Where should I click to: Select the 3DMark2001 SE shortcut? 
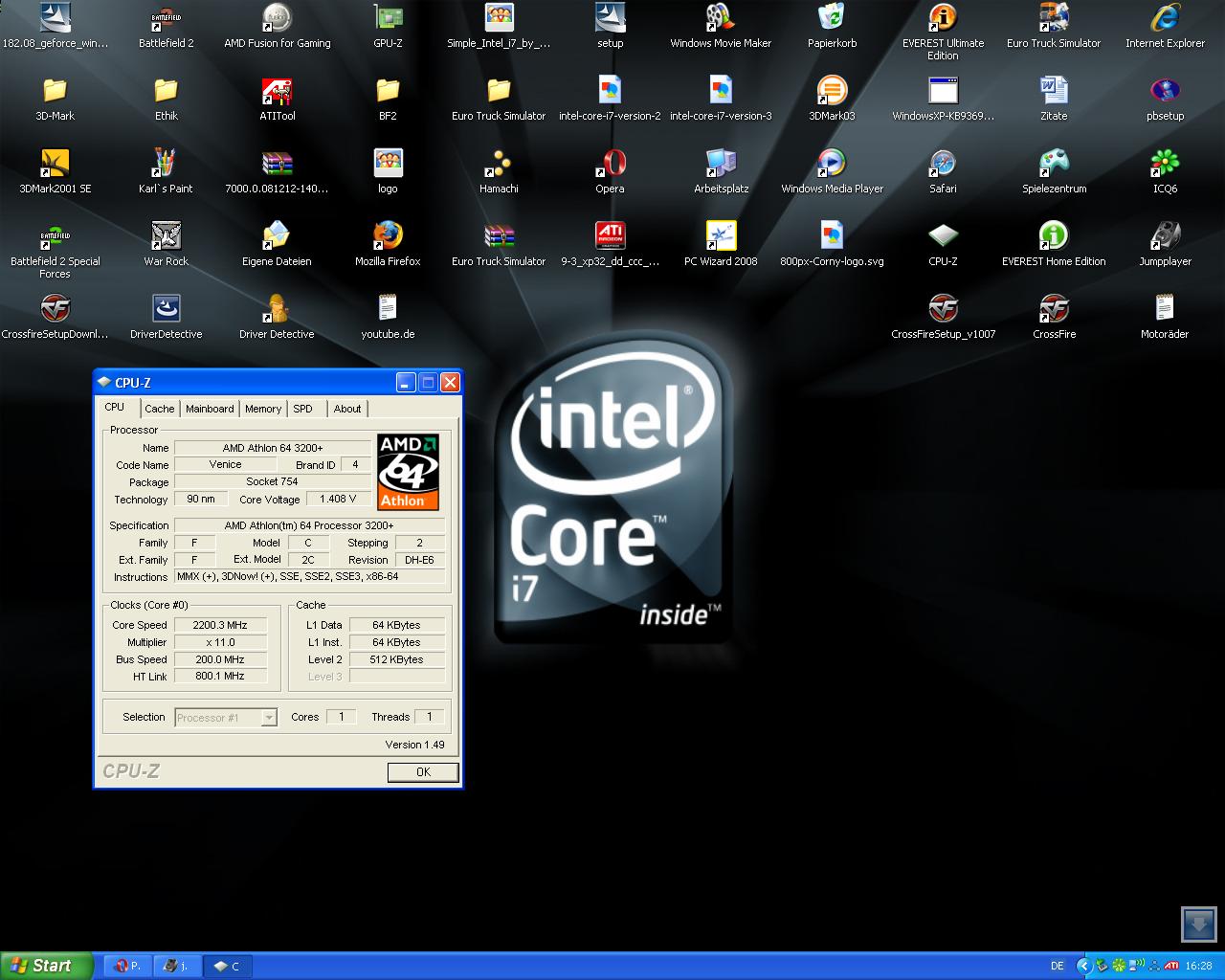[x=55, y=171]
